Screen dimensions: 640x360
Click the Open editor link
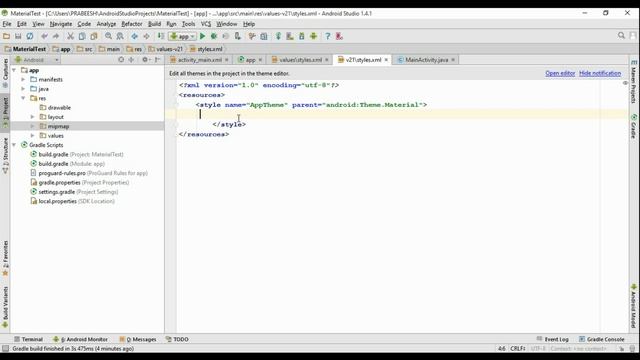(560, 73)
